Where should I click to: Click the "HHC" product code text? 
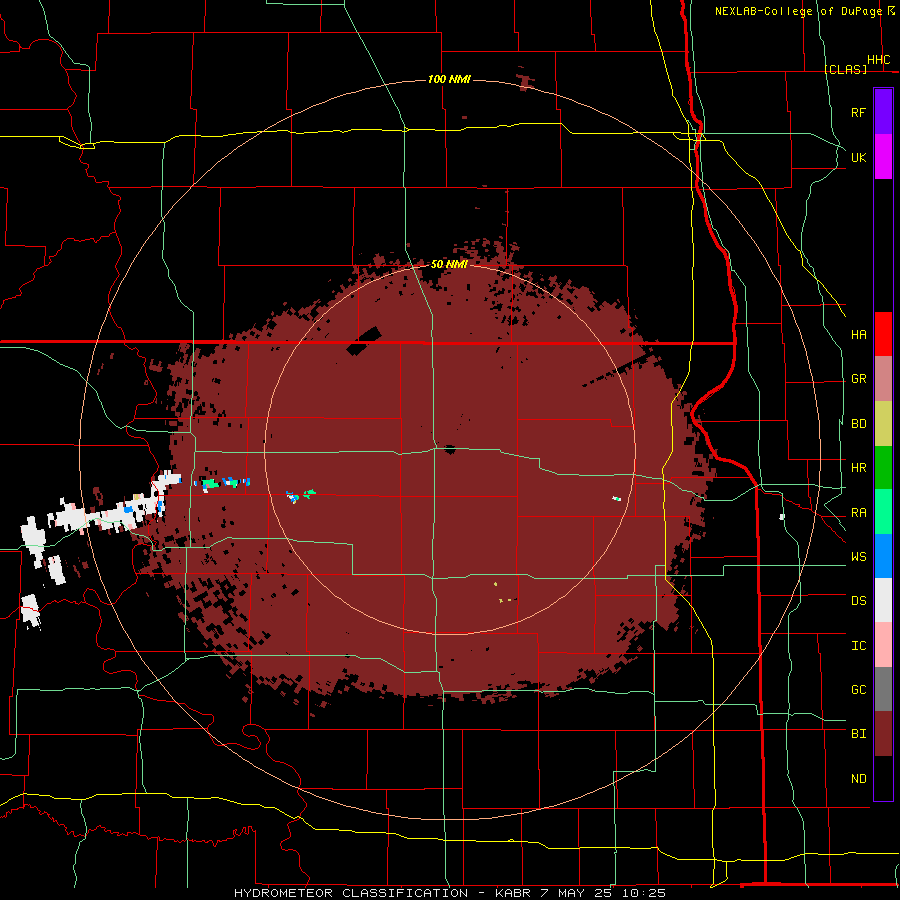[878, 60]
